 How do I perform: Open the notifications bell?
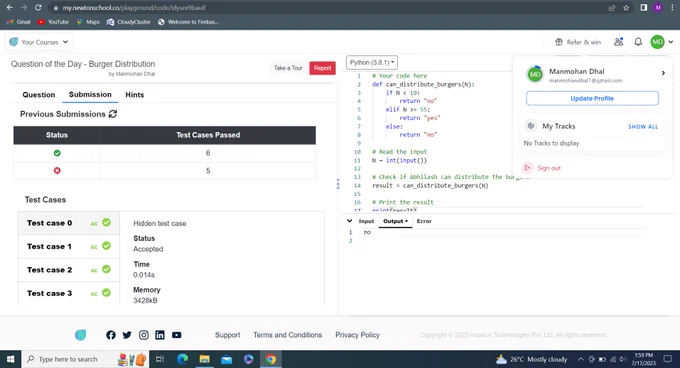(x=638, y=42)
